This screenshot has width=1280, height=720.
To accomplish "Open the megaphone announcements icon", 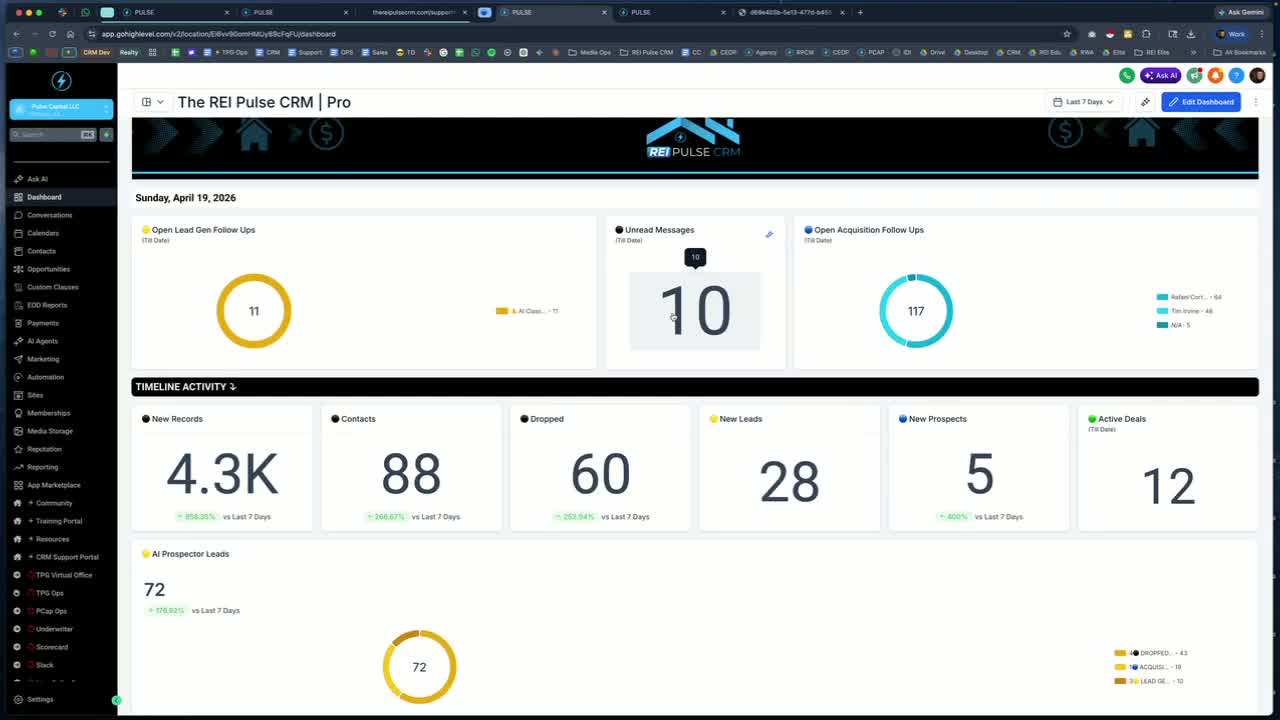I will pos(1195,75).
